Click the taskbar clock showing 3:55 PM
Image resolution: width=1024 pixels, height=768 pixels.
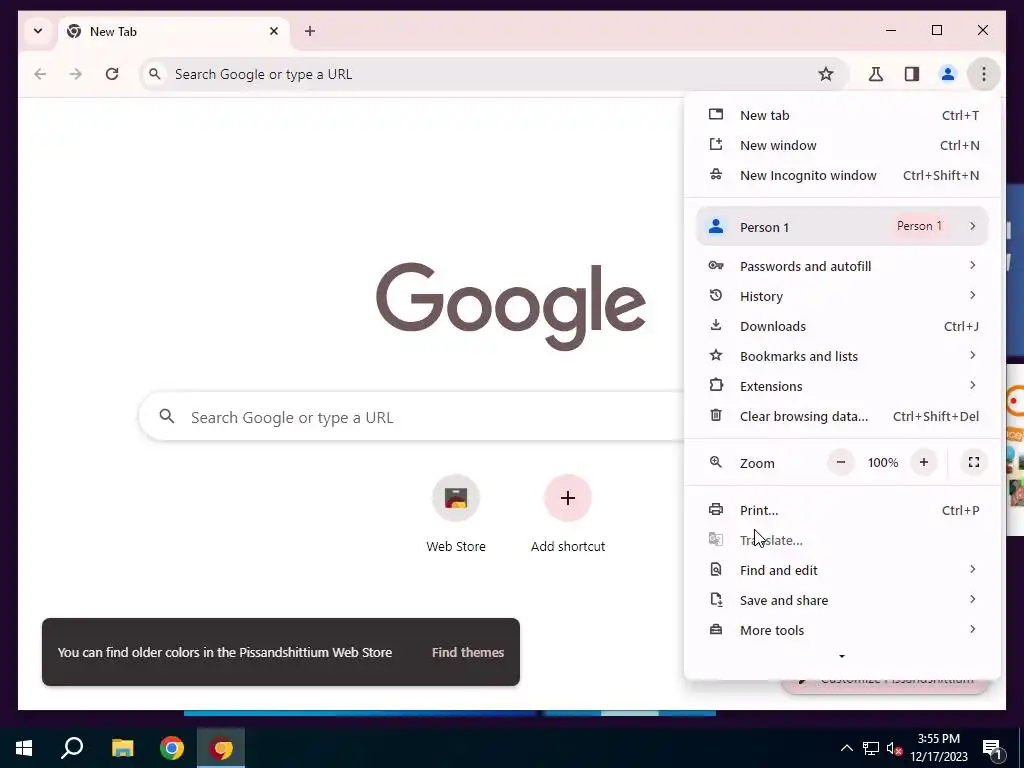(x=939, y=748)
